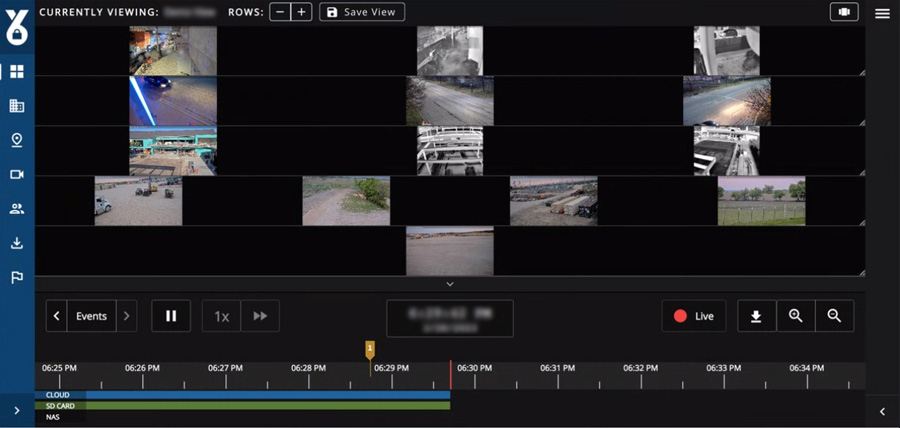Screen dimensions: 900x428
Task: Click the 1x playback speed button
Action: 222,316
